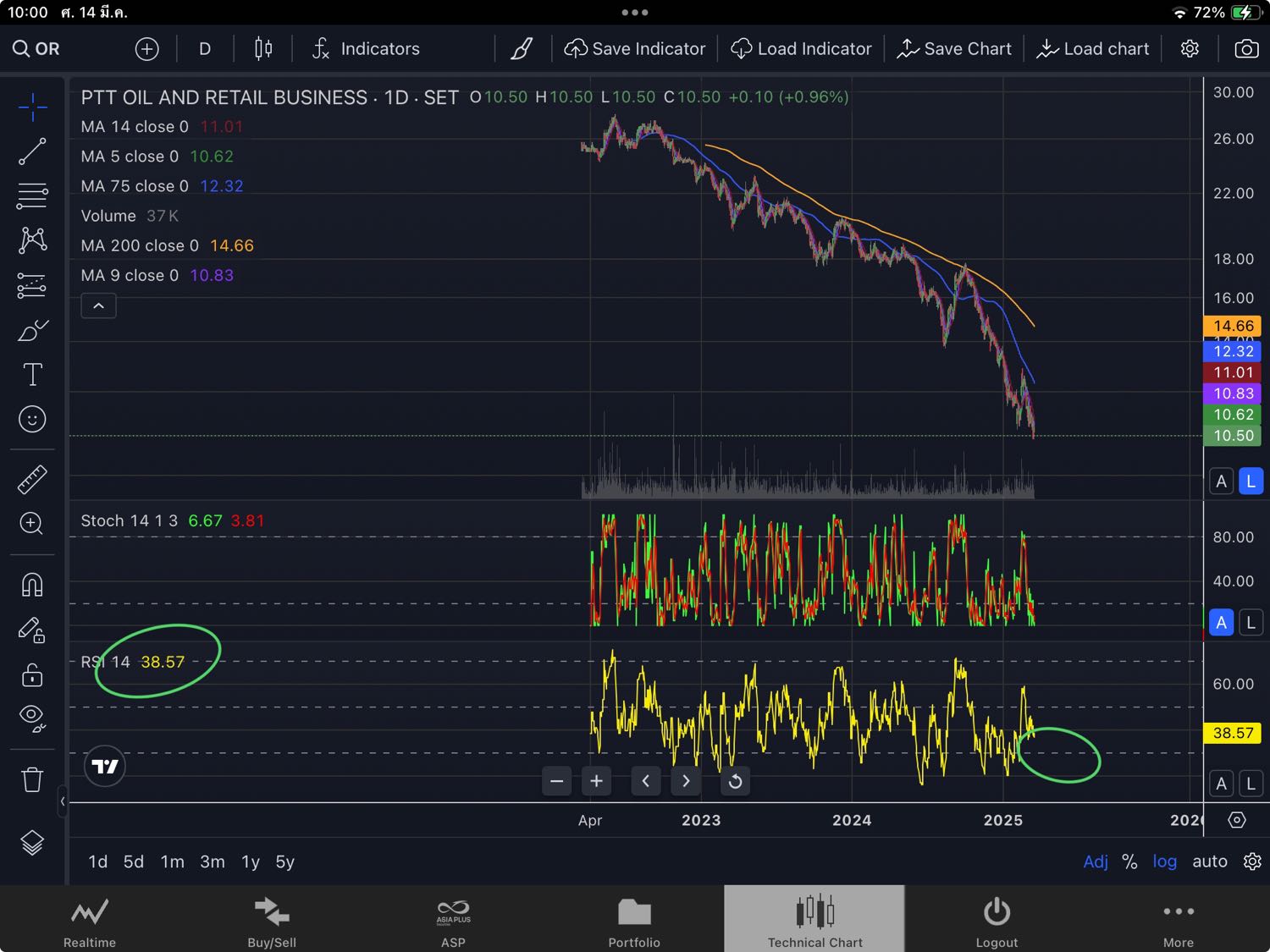Select the 1m date range

click(173, 861)
